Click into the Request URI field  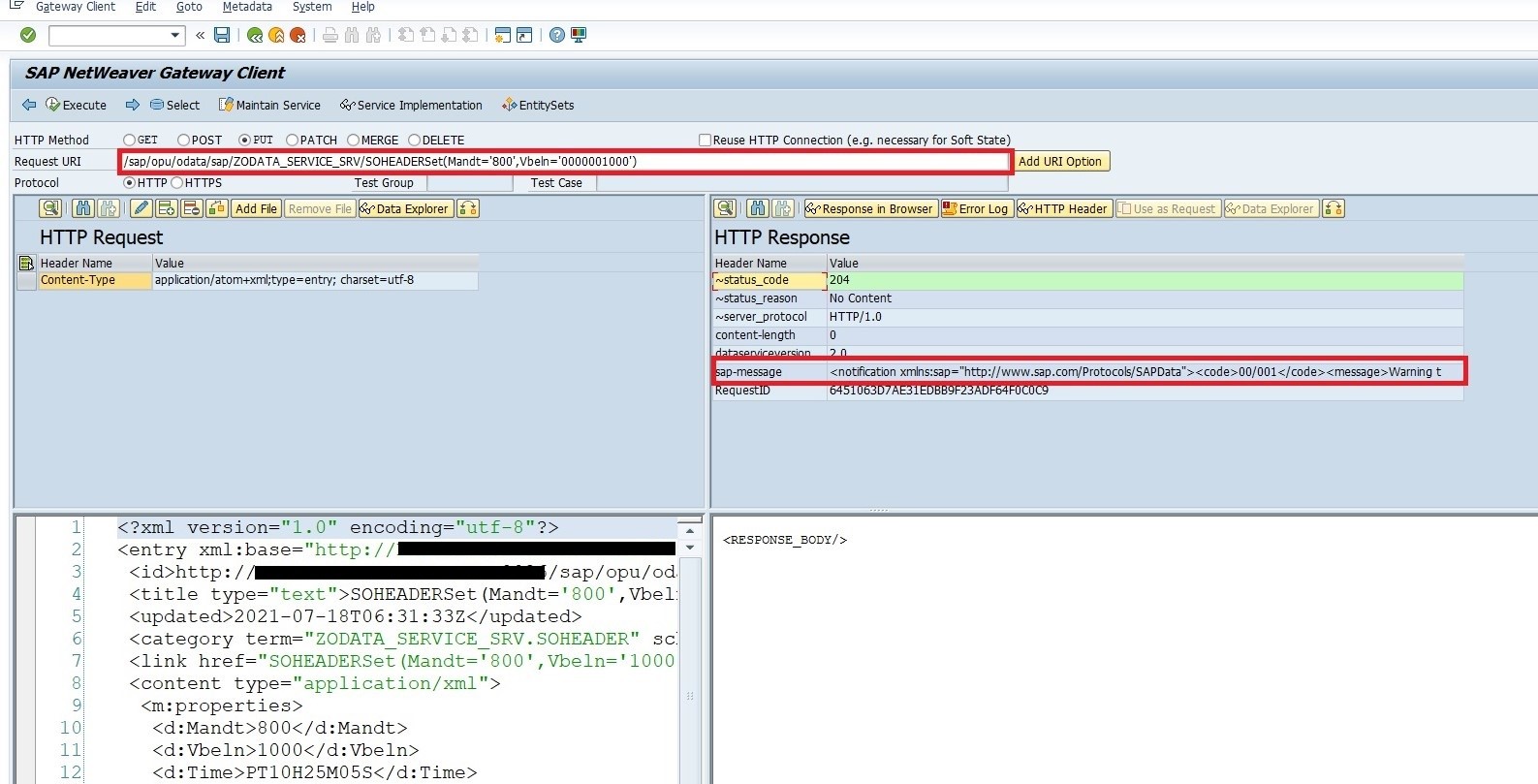(x=565, y=162)
